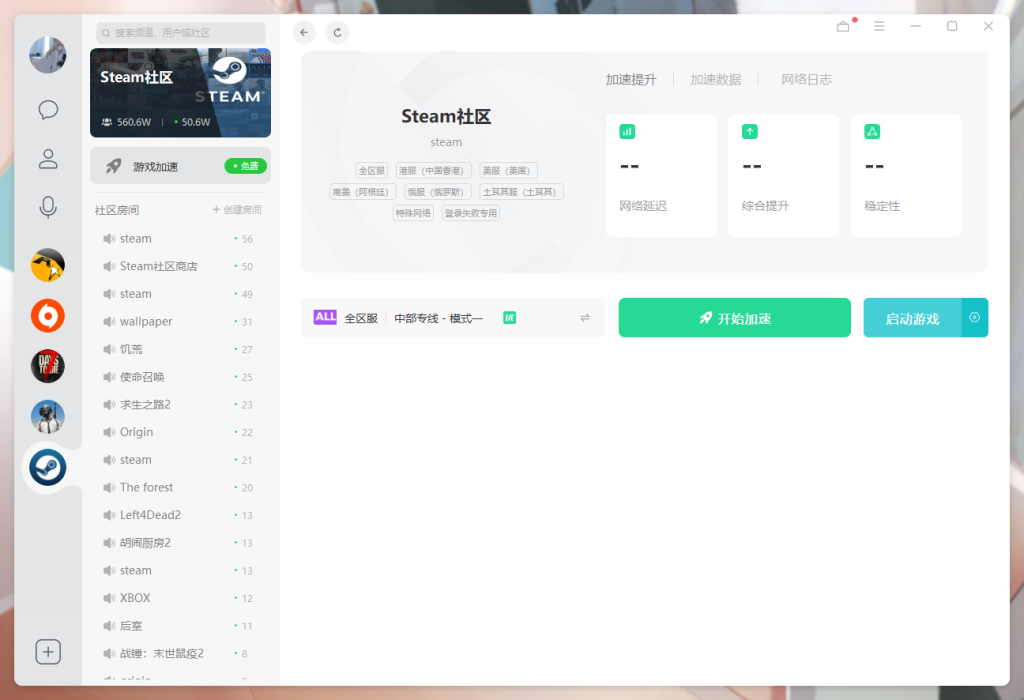
Task: Open the shop bag icon with red dot
Action: [x=844, y=25]
